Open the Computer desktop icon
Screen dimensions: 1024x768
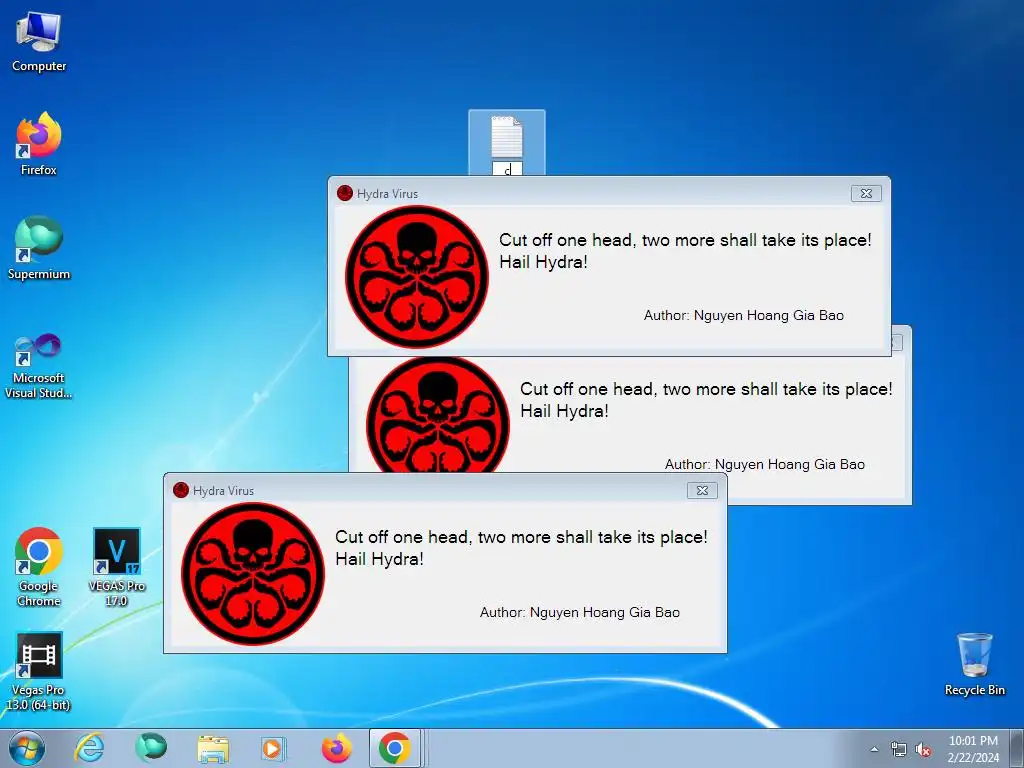tap(39, 42)
